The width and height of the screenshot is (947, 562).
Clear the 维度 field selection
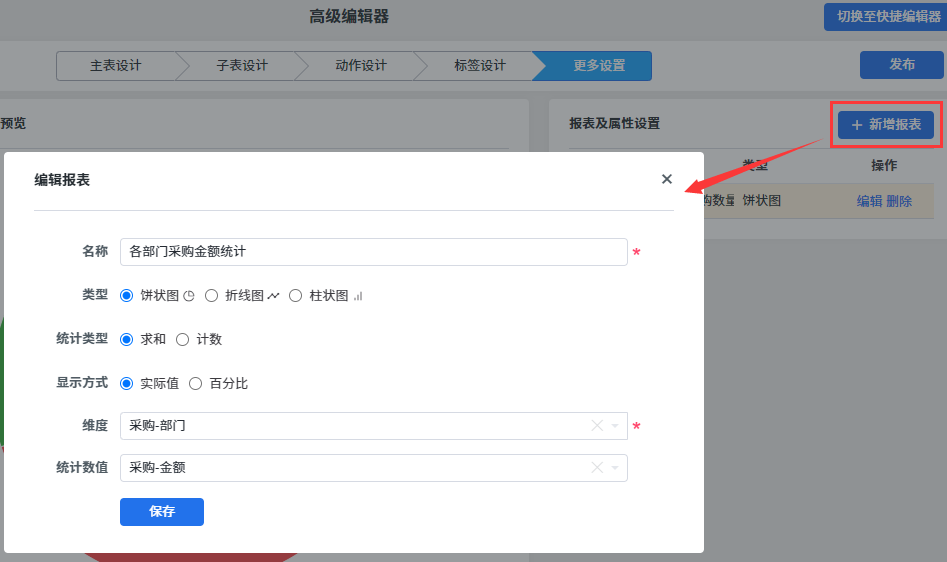[x=597, y=426]
